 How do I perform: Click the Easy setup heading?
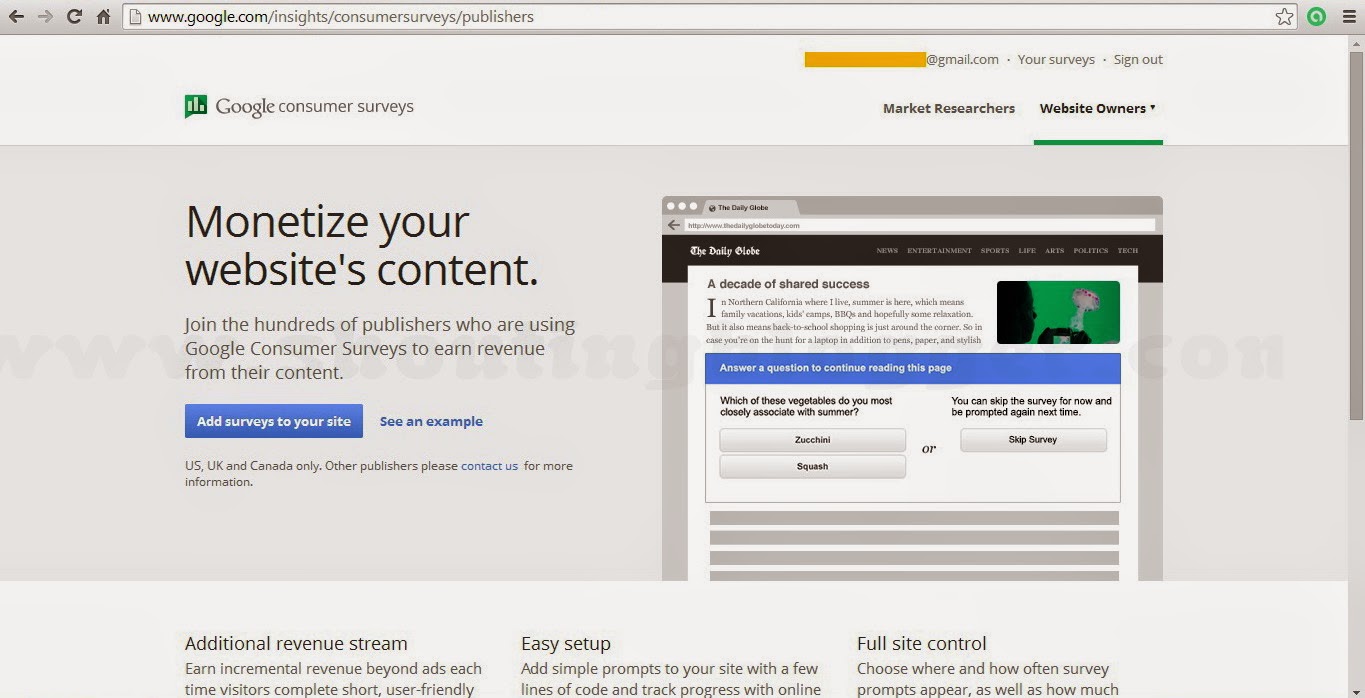click(x=565, y=643)
